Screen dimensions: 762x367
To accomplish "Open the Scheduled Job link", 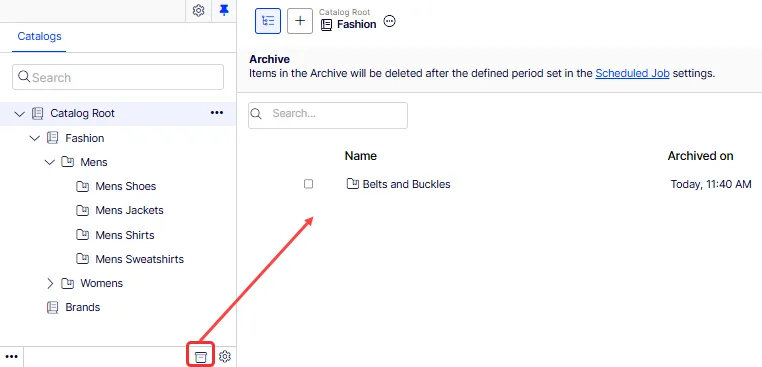I will tap(632, 74).
